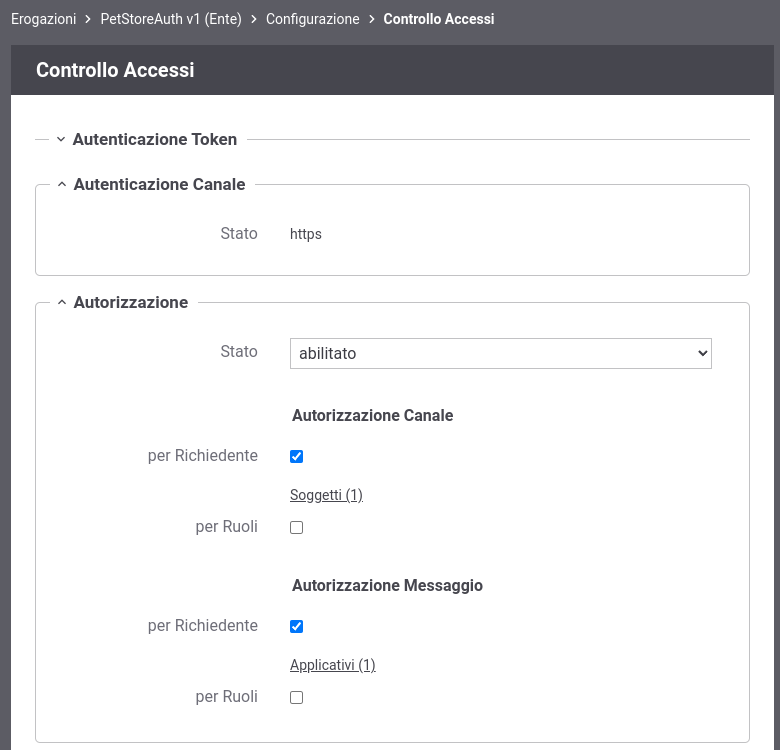The height and width of the screenshot is (750, 780).
Task: Click the Autorizzazione Canale heading
Action: pyautogui.click(x=373, y=415)
